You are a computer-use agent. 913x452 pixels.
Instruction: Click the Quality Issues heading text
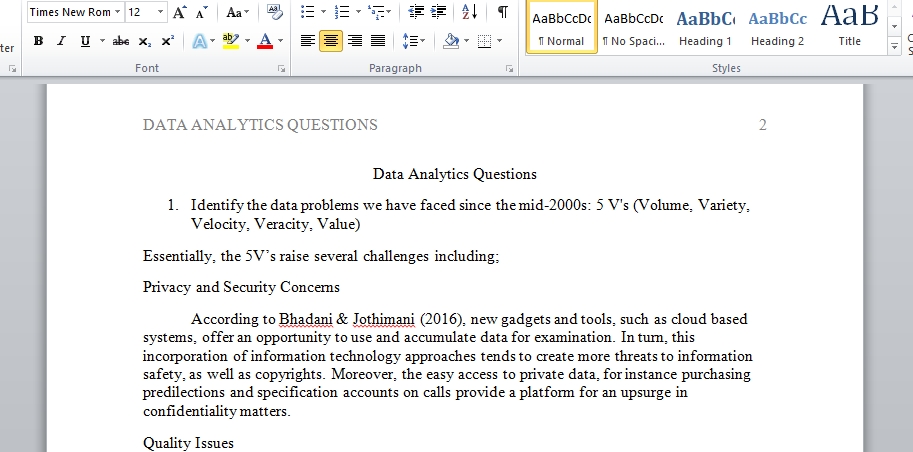[188, 443]
